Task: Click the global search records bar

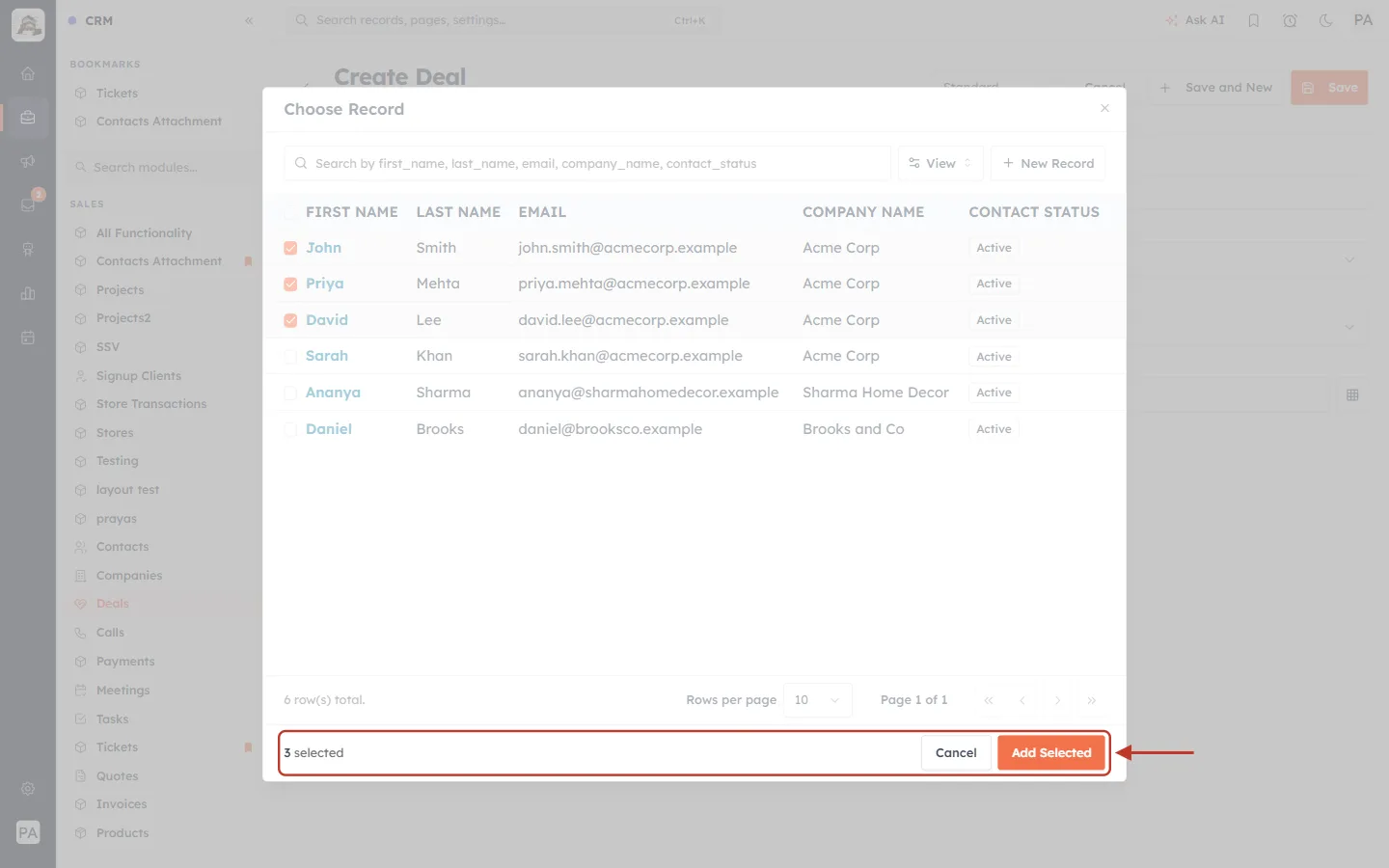Action: click(x=502, y=20)
